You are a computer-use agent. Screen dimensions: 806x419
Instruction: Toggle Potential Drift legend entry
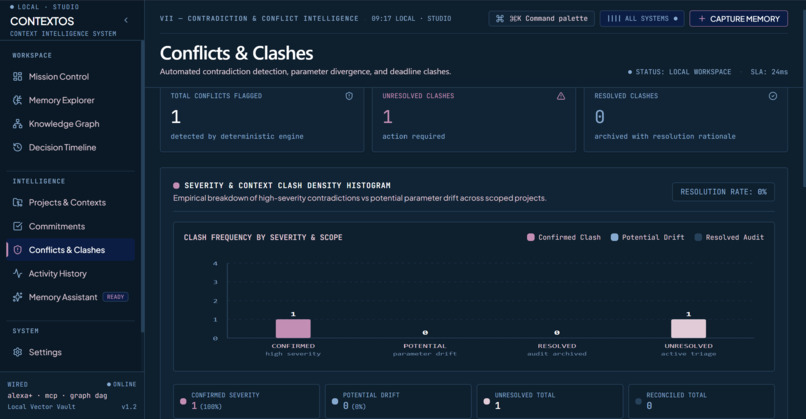[x=647, y=238]
